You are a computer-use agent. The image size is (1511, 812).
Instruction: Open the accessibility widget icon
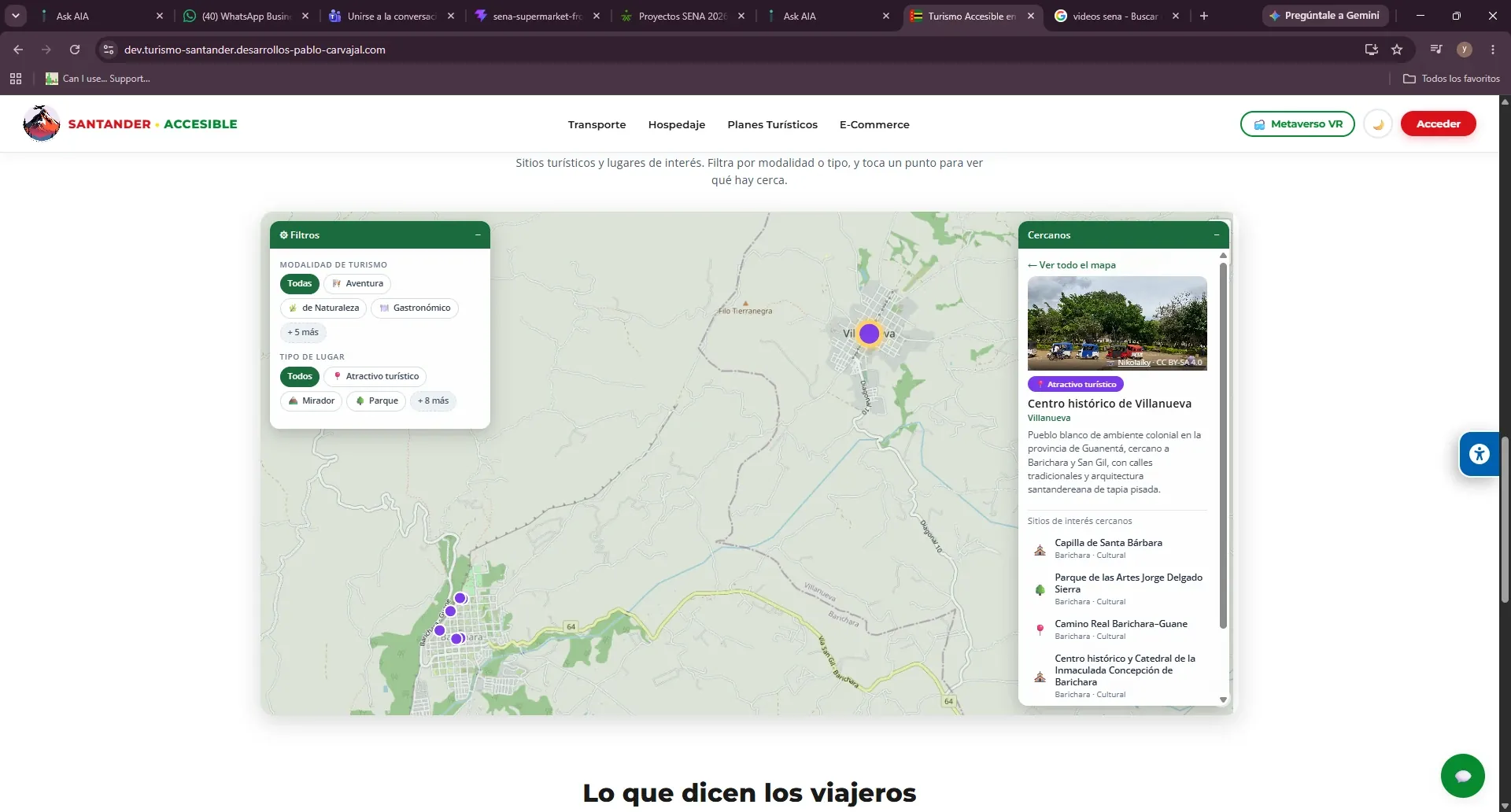(1479, 454)
